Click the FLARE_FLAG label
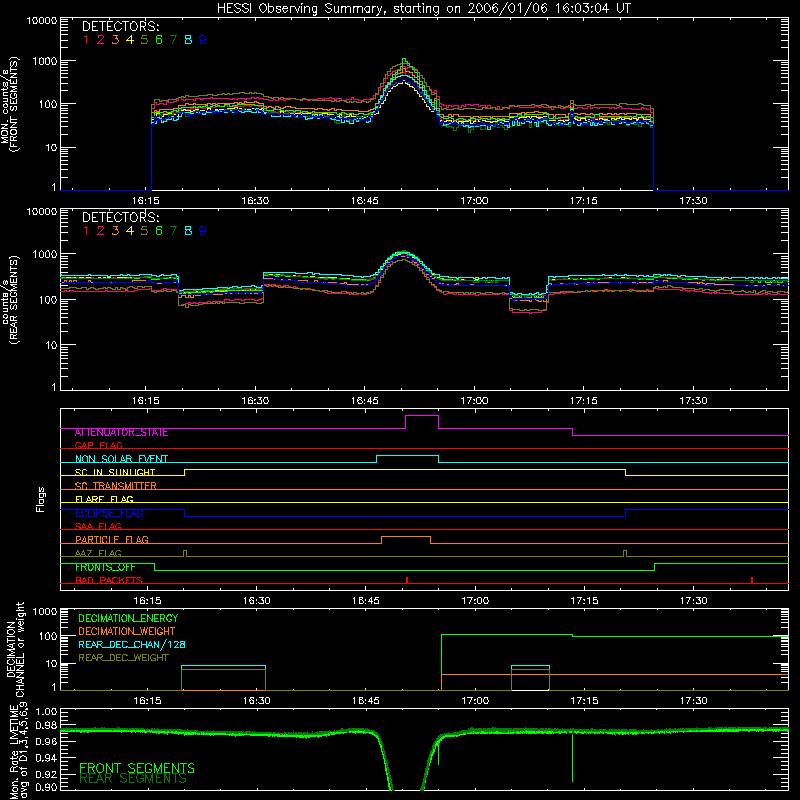 (x=104, y=499)
